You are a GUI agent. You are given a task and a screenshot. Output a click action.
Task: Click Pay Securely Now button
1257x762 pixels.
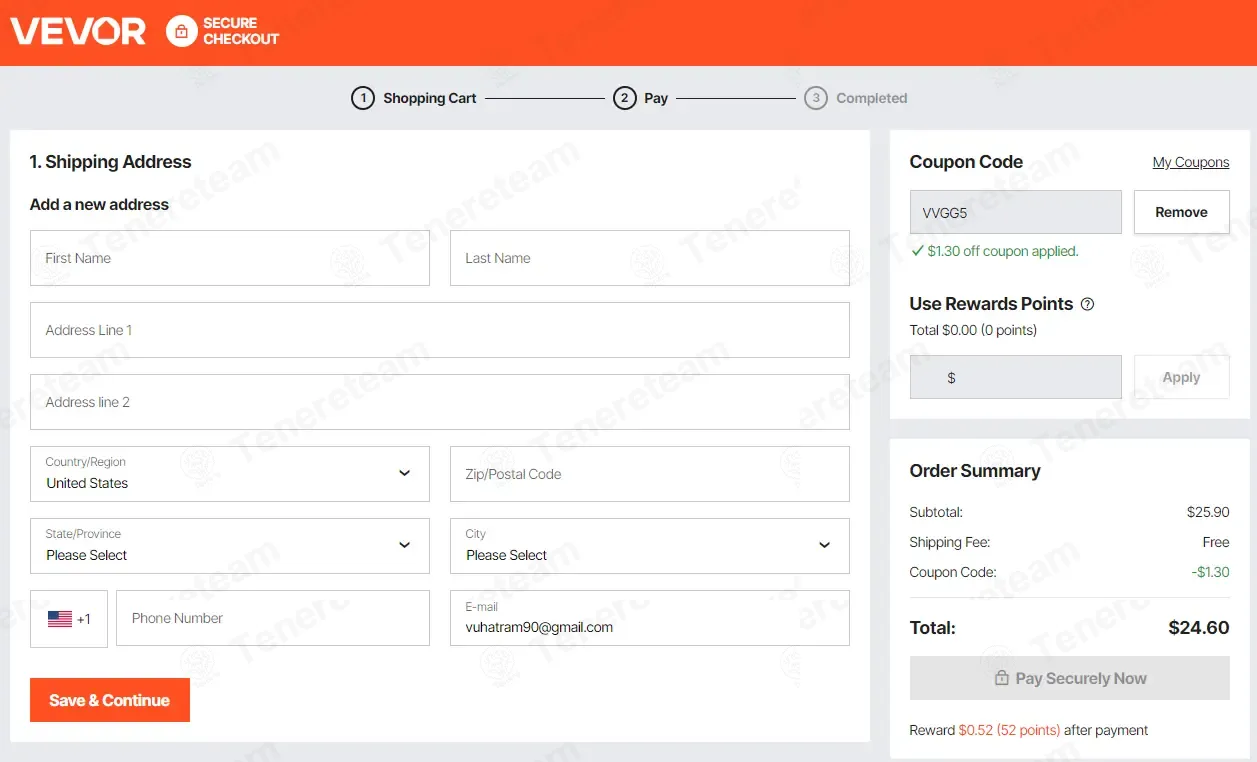[x=1070, y=678]
